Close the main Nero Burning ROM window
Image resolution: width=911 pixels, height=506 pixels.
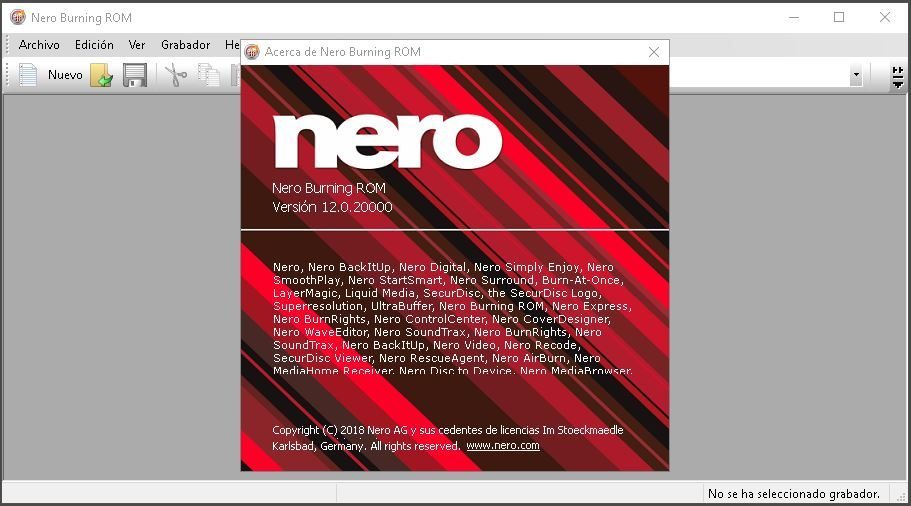[884, 17]
